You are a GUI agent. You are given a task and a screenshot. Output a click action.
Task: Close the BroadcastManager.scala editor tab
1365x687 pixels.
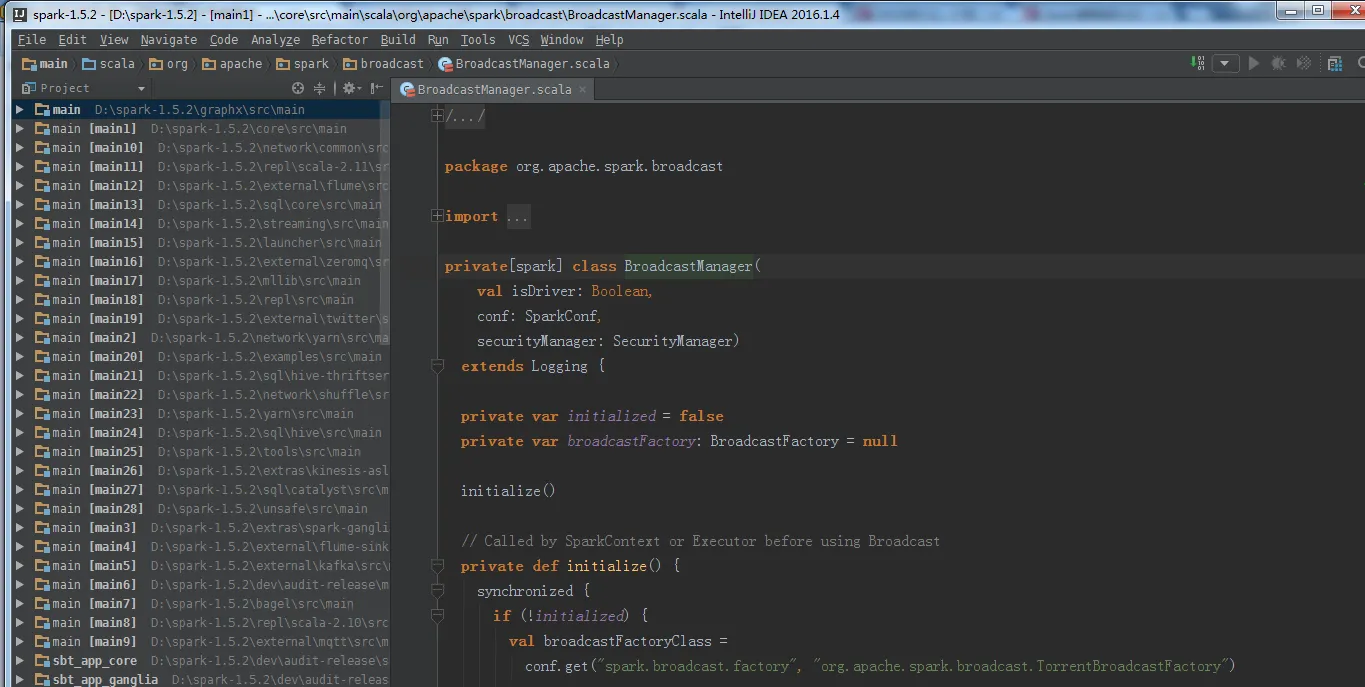pos(583,89)
